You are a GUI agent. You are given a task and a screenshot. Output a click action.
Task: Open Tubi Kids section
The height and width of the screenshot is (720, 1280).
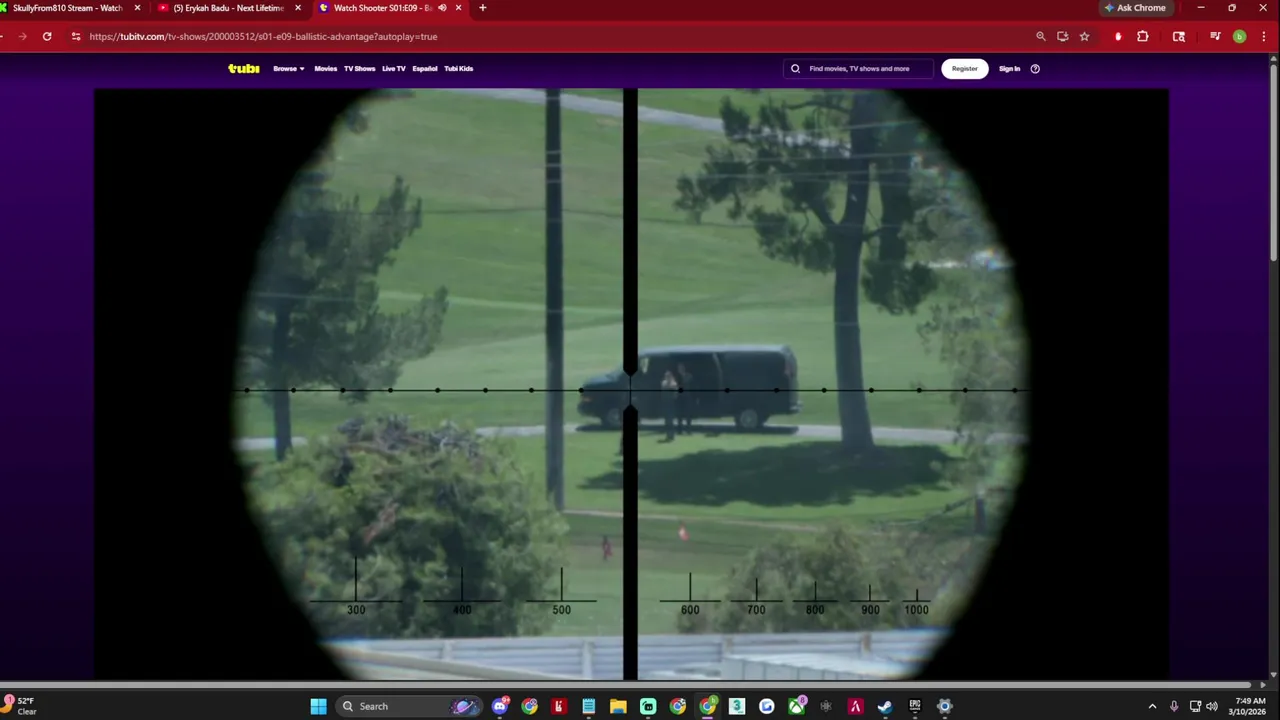pyautogui.click(x=459, y=69)
